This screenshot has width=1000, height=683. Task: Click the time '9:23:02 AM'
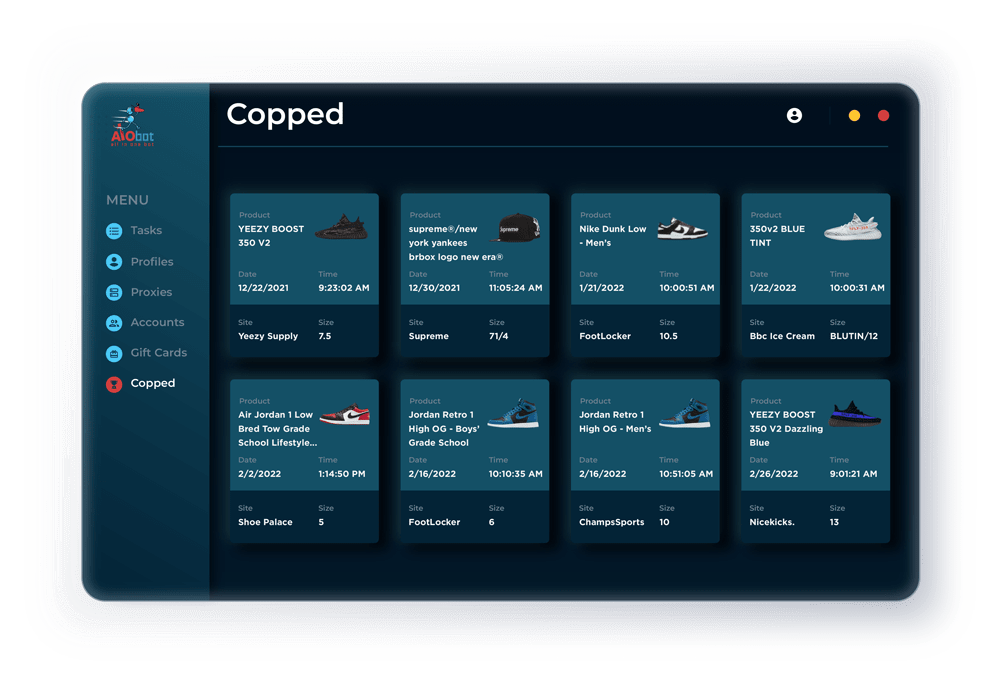coord(344,288)
